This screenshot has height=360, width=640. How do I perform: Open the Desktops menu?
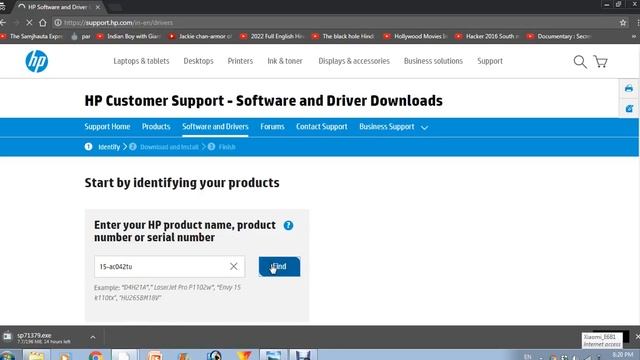tap(198, 61)
